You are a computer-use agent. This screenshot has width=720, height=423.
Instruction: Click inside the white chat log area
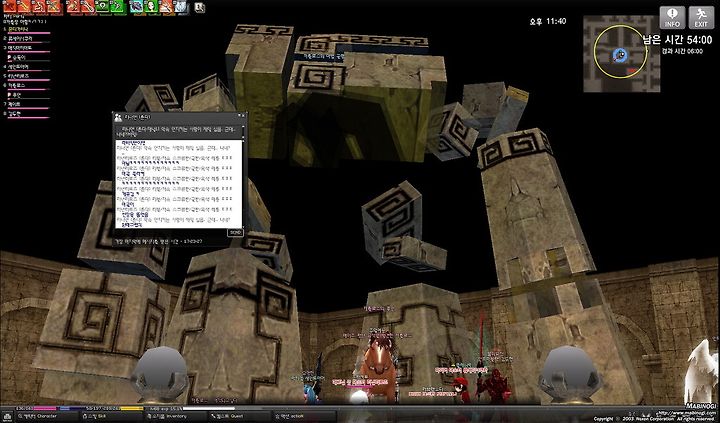[179, 184]
